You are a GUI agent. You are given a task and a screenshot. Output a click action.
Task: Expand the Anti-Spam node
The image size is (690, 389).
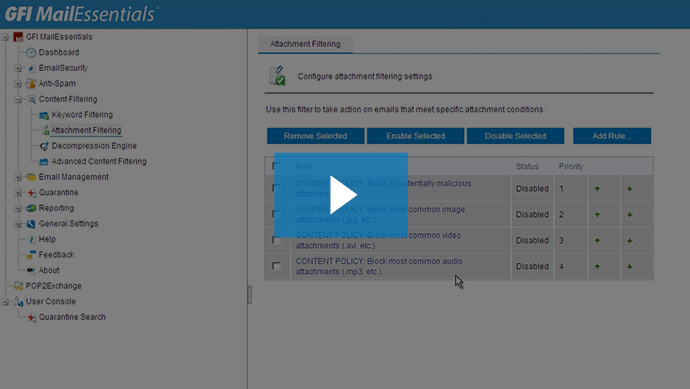pos(18,84)
